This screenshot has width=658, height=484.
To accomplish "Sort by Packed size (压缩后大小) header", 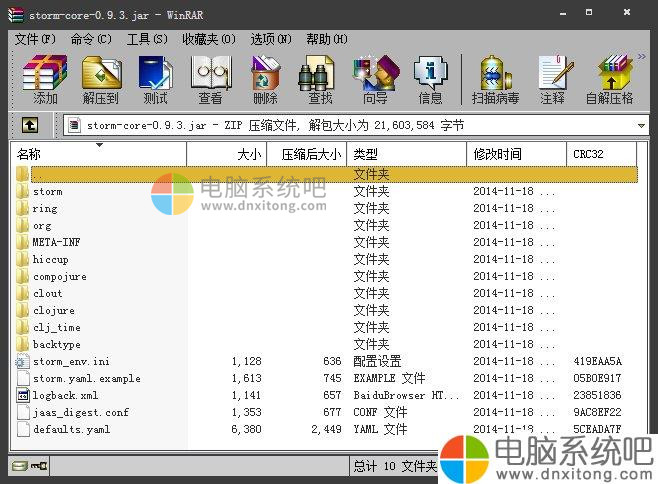I will pyautogui.click(x=307, y=154).
